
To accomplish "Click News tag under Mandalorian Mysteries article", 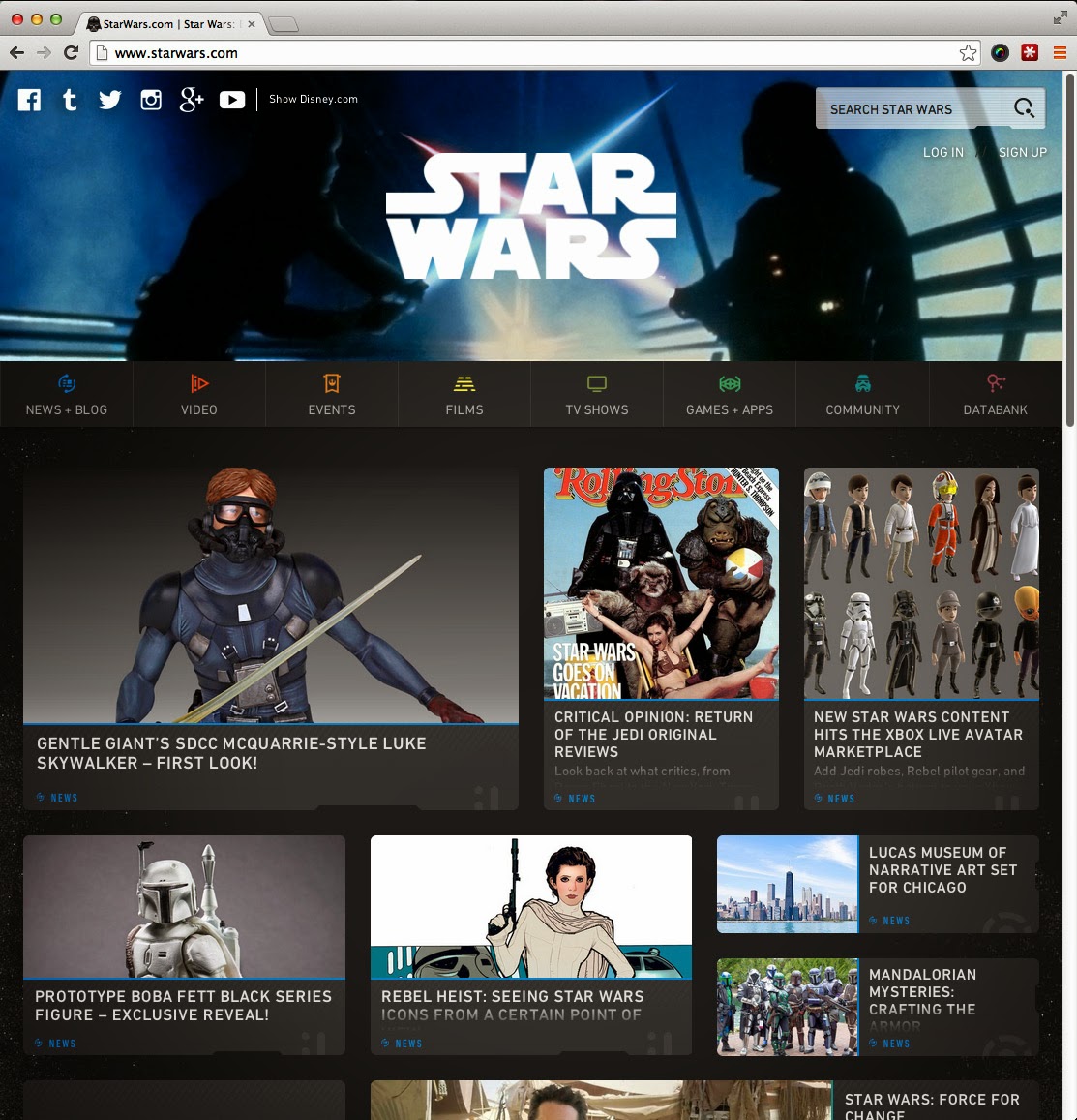I will tap(889, 1044).
